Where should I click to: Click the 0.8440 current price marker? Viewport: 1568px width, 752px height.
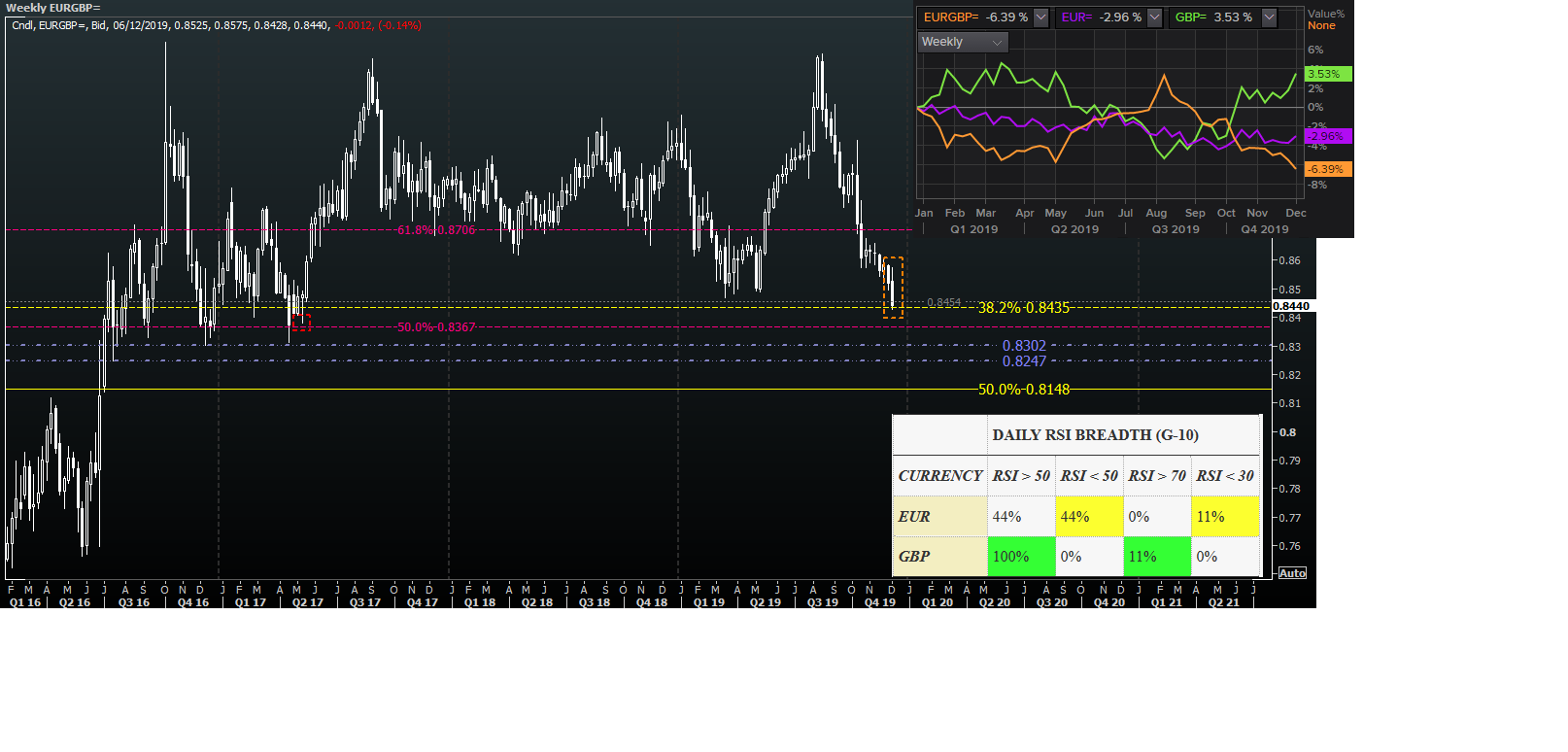(x=1291, y=306)
